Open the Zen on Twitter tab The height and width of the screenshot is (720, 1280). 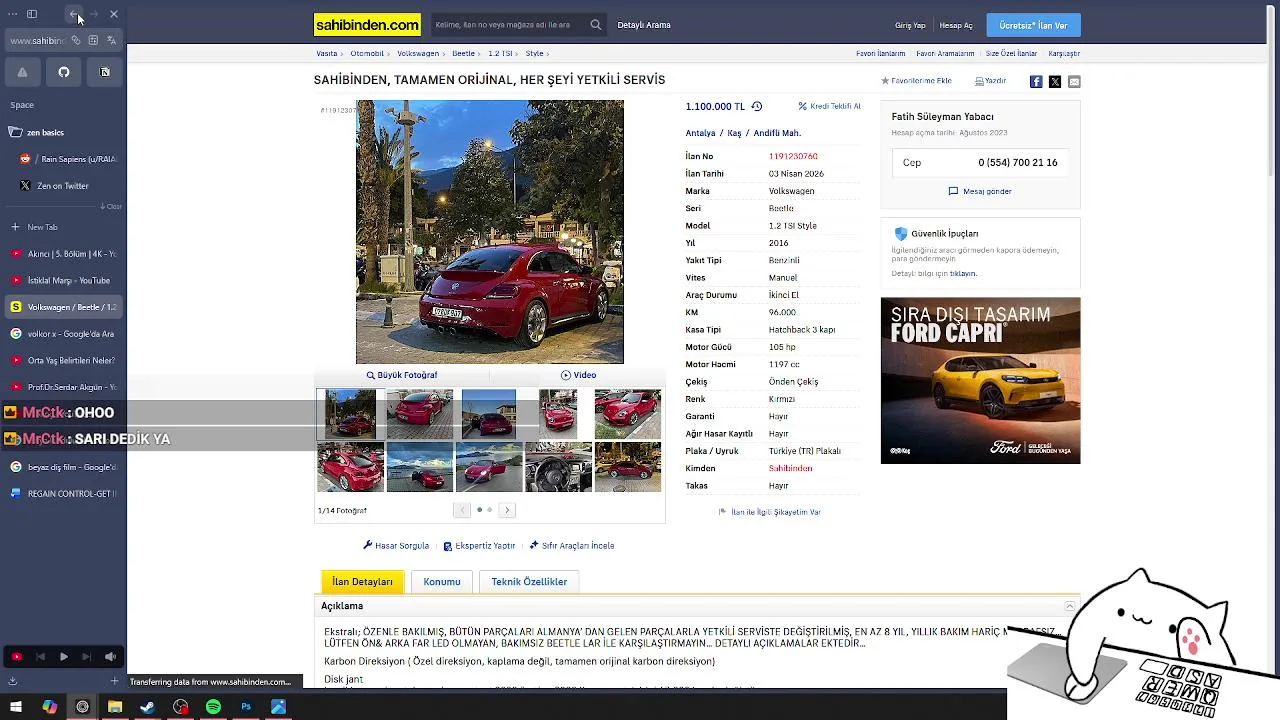64,186
